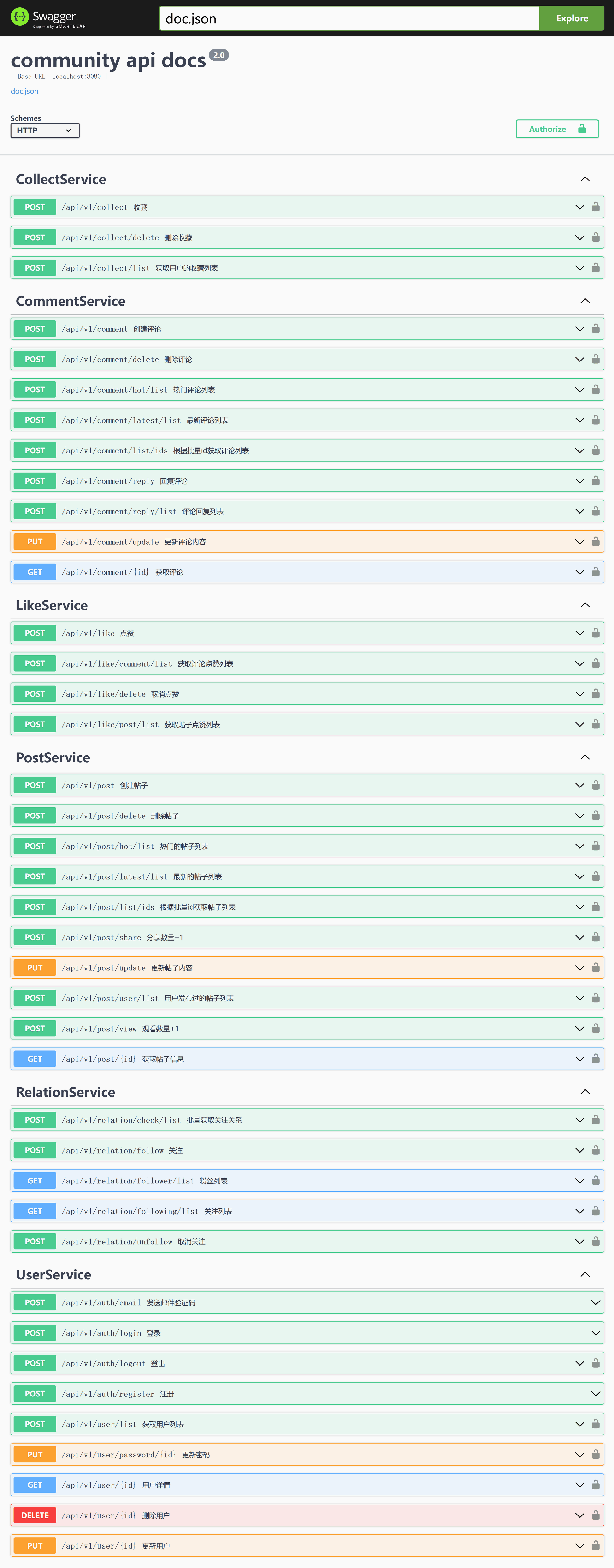Collapse the PostService section arrow
This screenshot has width=614, height=1568.
(x=585, y=757)
